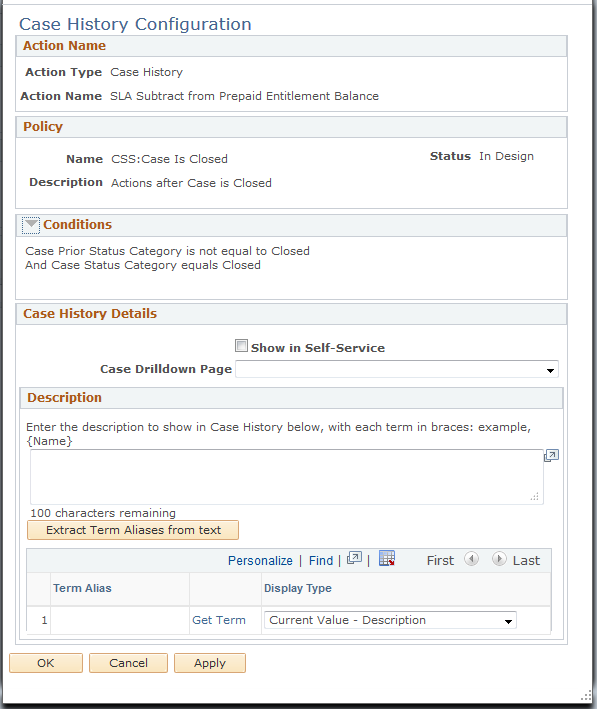Open Current Value - Description dropdown
The width and height of the screenshot is (597, 709).
tap(390, 620)
